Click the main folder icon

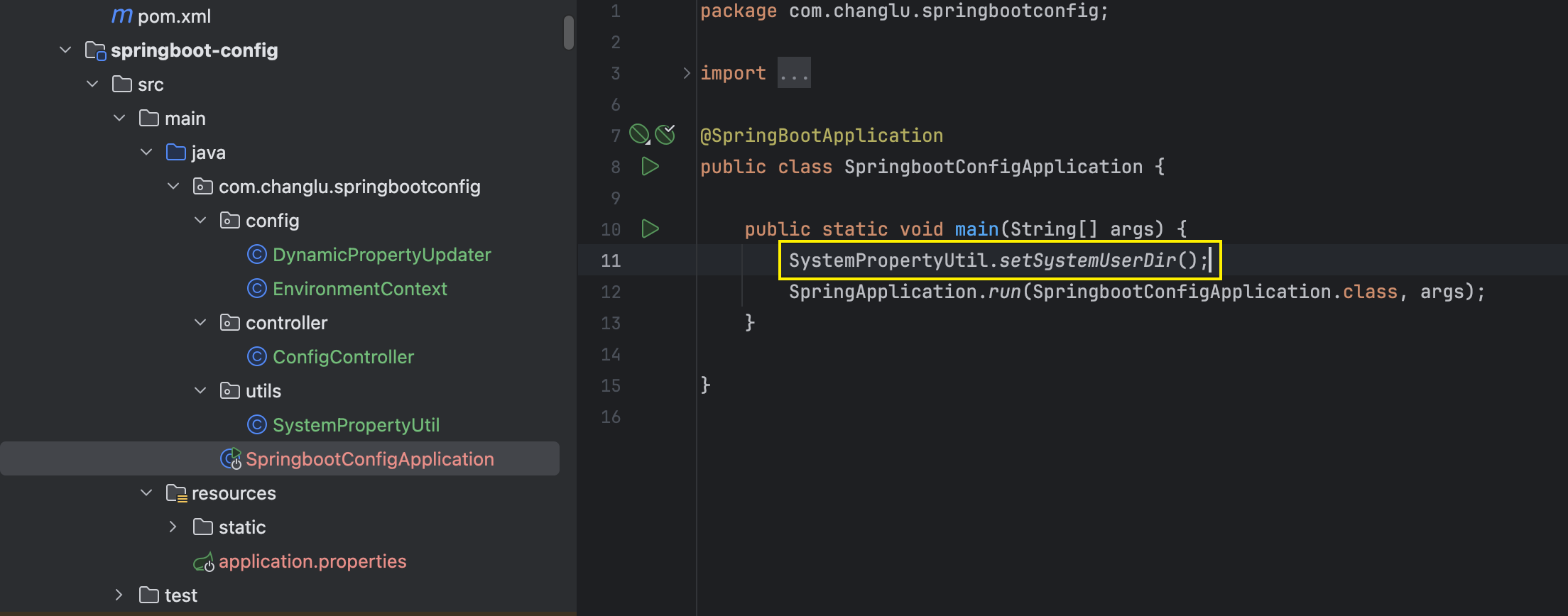click(x=149, y=118)
